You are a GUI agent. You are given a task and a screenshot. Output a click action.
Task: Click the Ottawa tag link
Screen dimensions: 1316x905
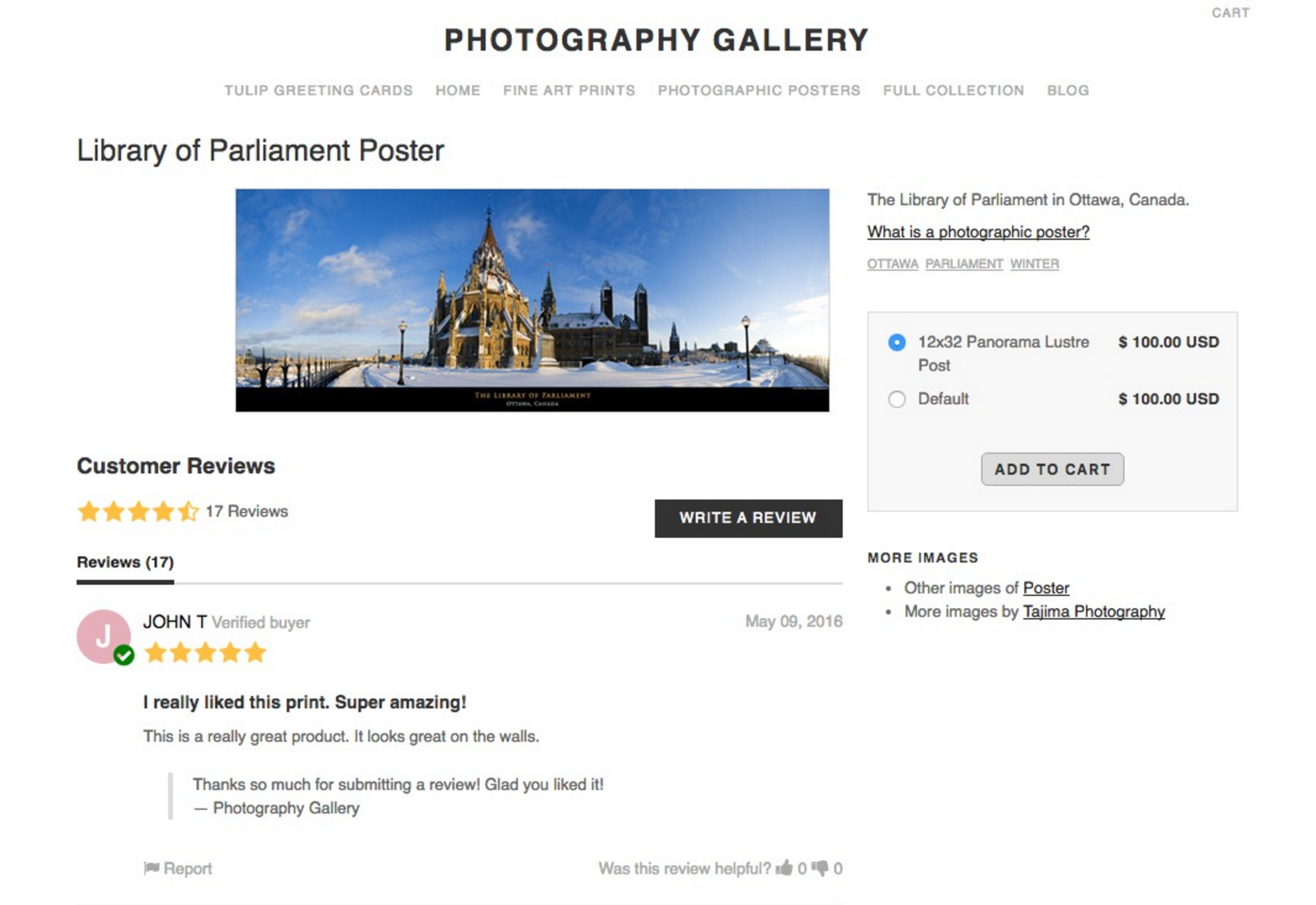pyautogui.click(x=892, y=264)
